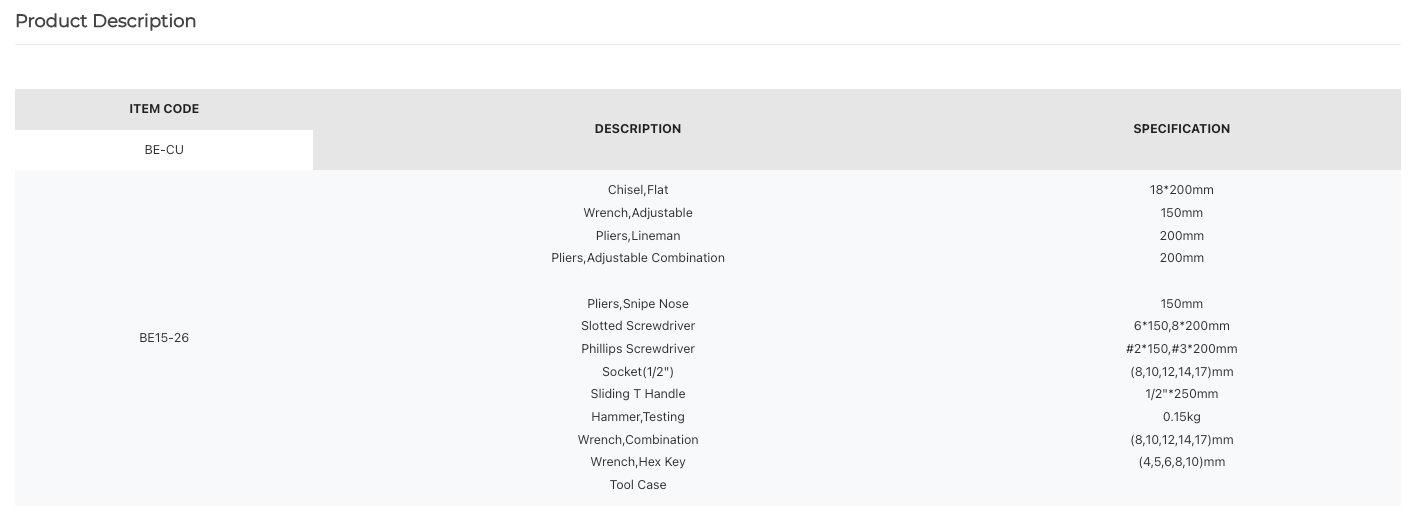
Task: Click the Hammer,Testing description
Action: coord(638,417)
